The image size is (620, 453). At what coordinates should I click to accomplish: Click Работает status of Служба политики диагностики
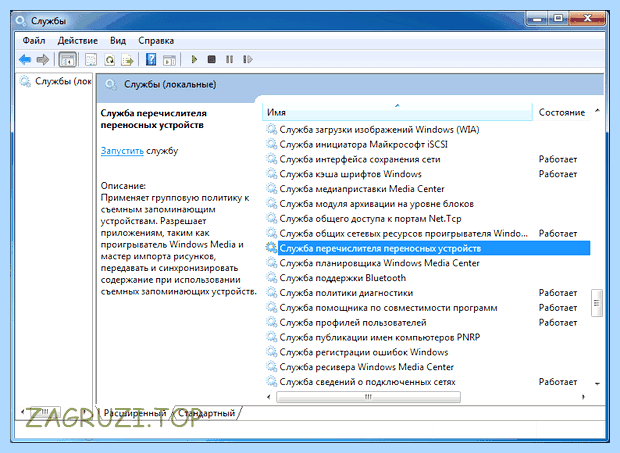pos(558,293)
